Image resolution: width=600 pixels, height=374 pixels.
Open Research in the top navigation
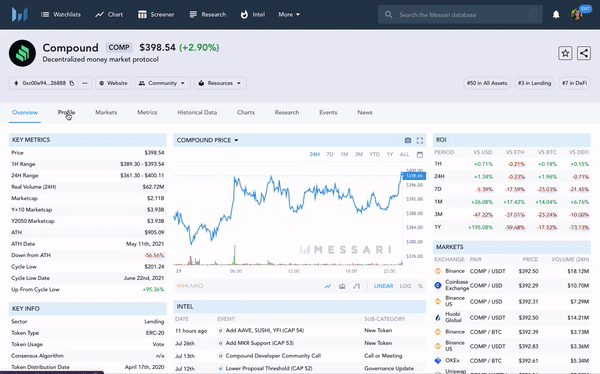click(208, 15)
